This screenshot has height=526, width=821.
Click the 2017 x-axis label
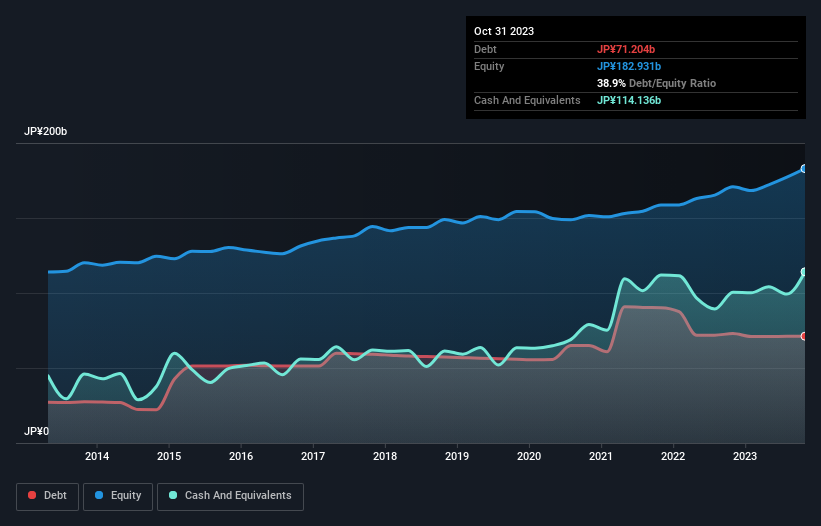(x=313, y=458)
